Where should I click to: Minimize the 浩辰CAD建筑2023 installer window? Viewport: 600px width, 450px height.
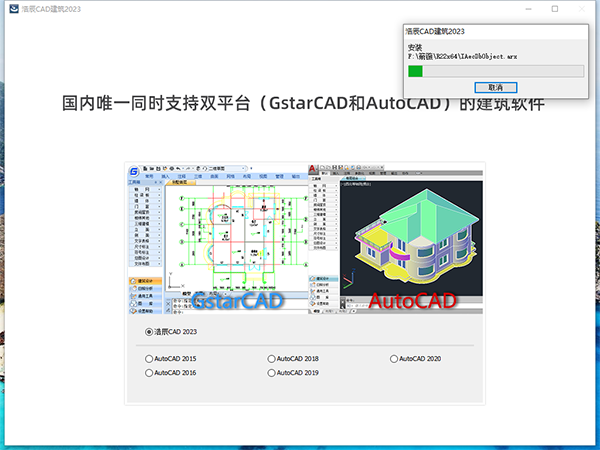pos(528,9)
